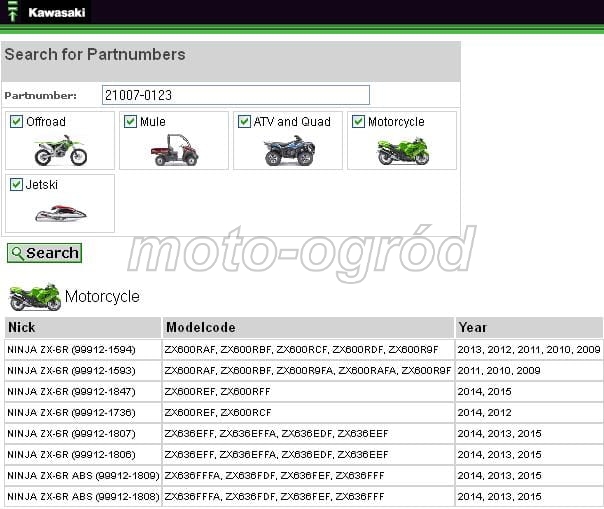The width and height of the screenshot is (604, 509).
Task: Click the ATV and Quad vehicle image
Action: click(x=289, y=151)
